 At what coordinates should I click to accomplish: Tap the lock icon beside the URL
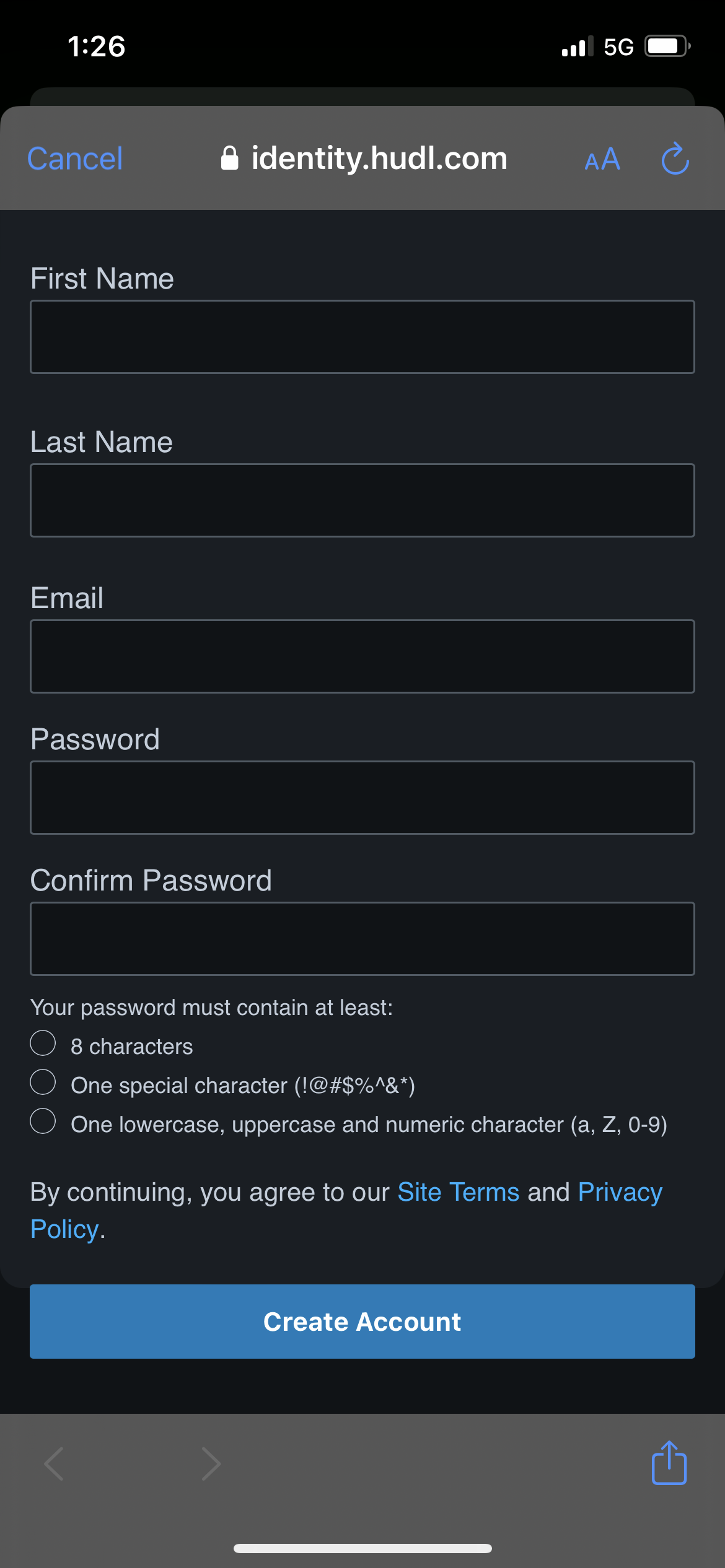pyautogui.click(x=229, y=159)
